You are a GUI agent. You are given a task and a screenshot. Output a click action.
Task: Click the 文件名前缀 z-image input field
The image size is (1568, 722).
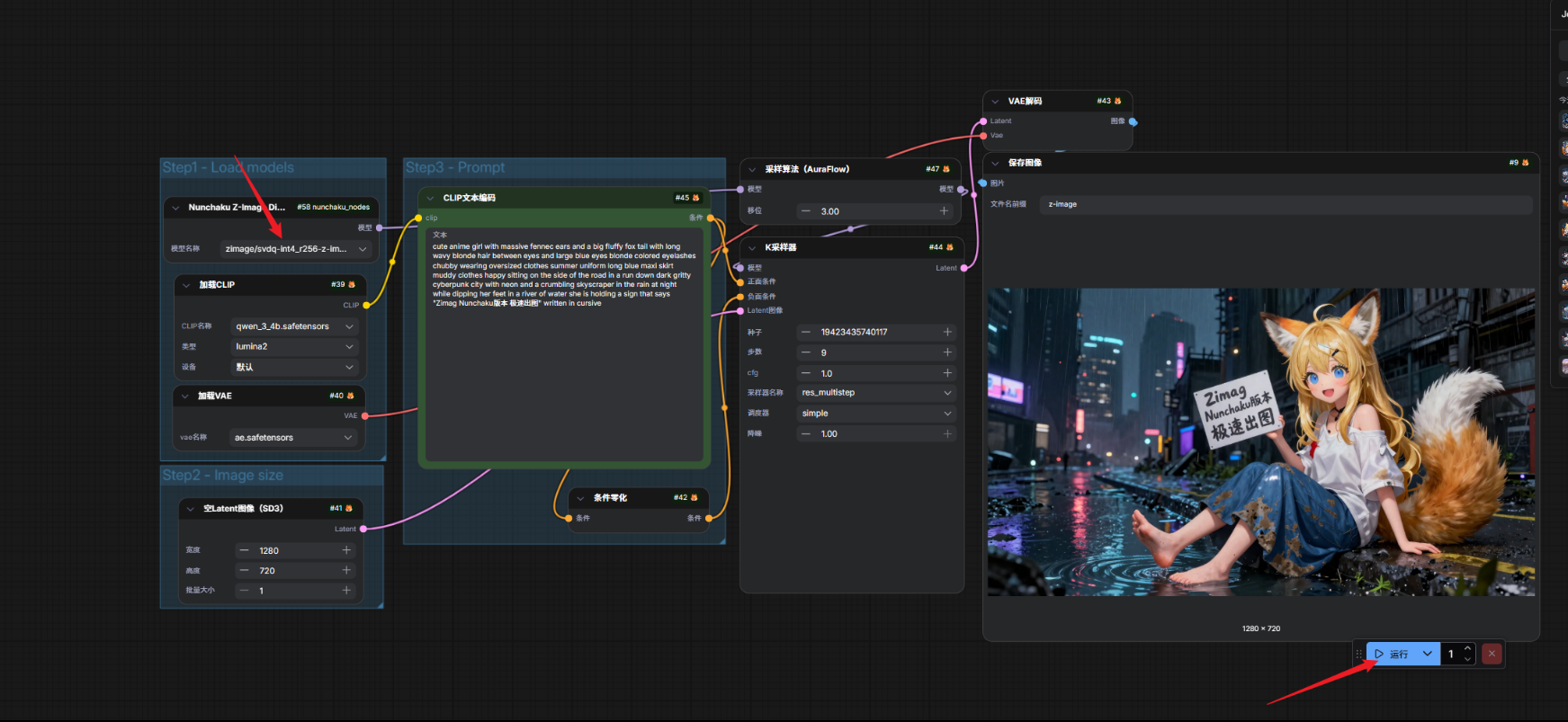1285,204
